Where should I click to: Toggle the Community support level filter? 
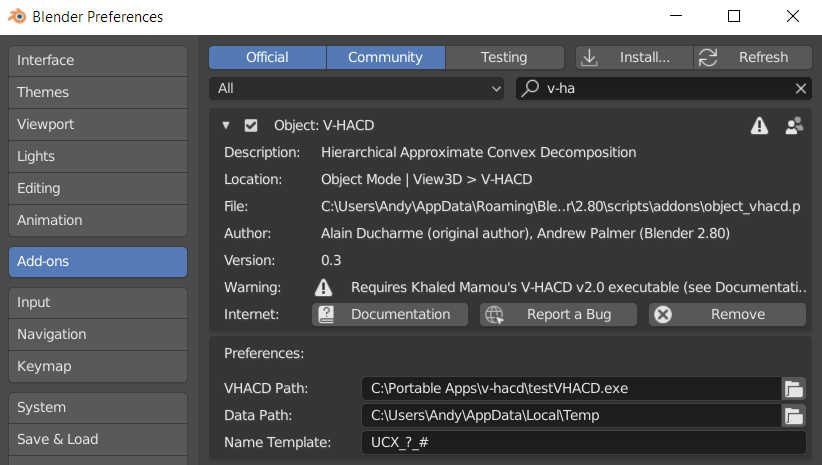[385, 57]
